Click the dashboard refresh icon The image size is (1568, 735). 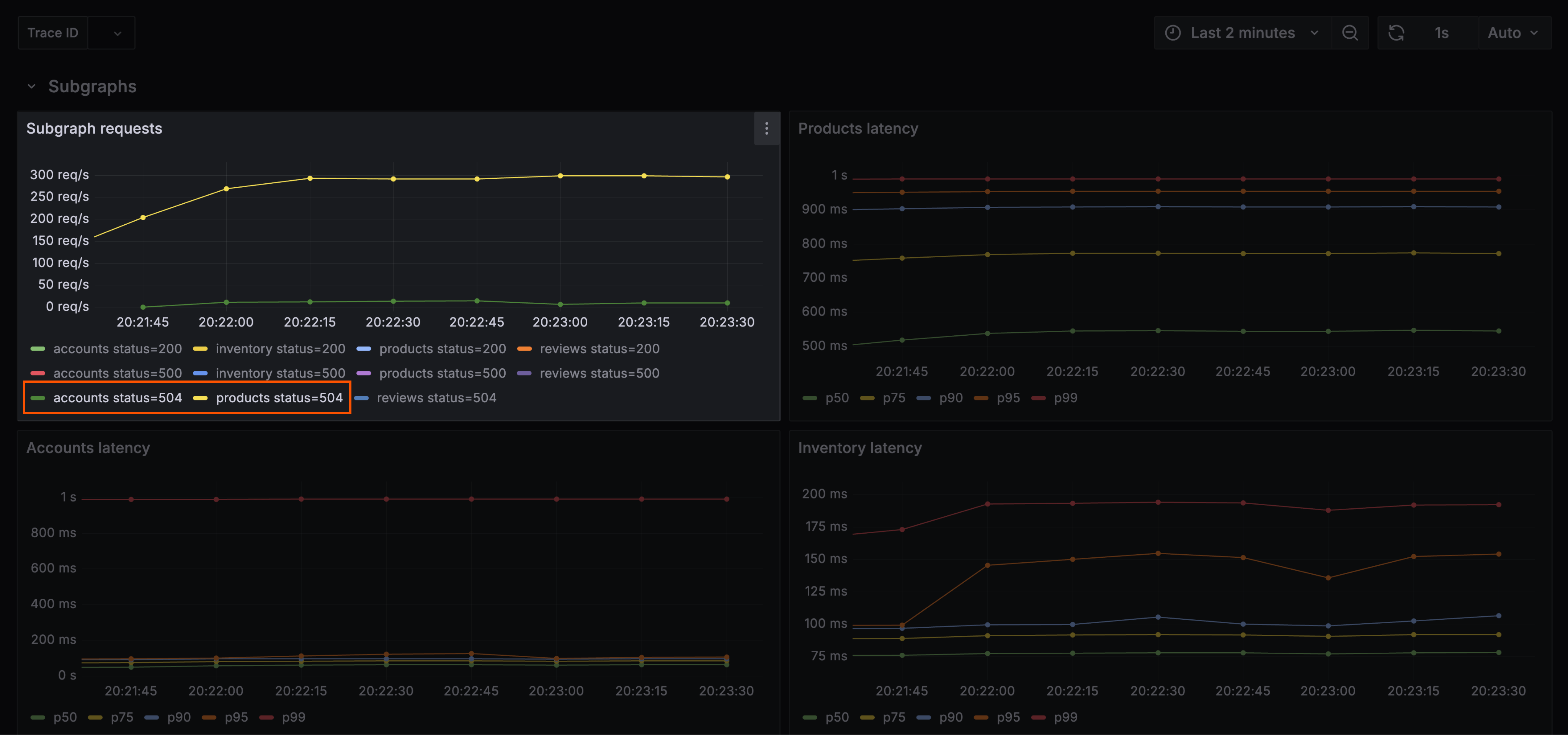click(x=1397, y=33)
